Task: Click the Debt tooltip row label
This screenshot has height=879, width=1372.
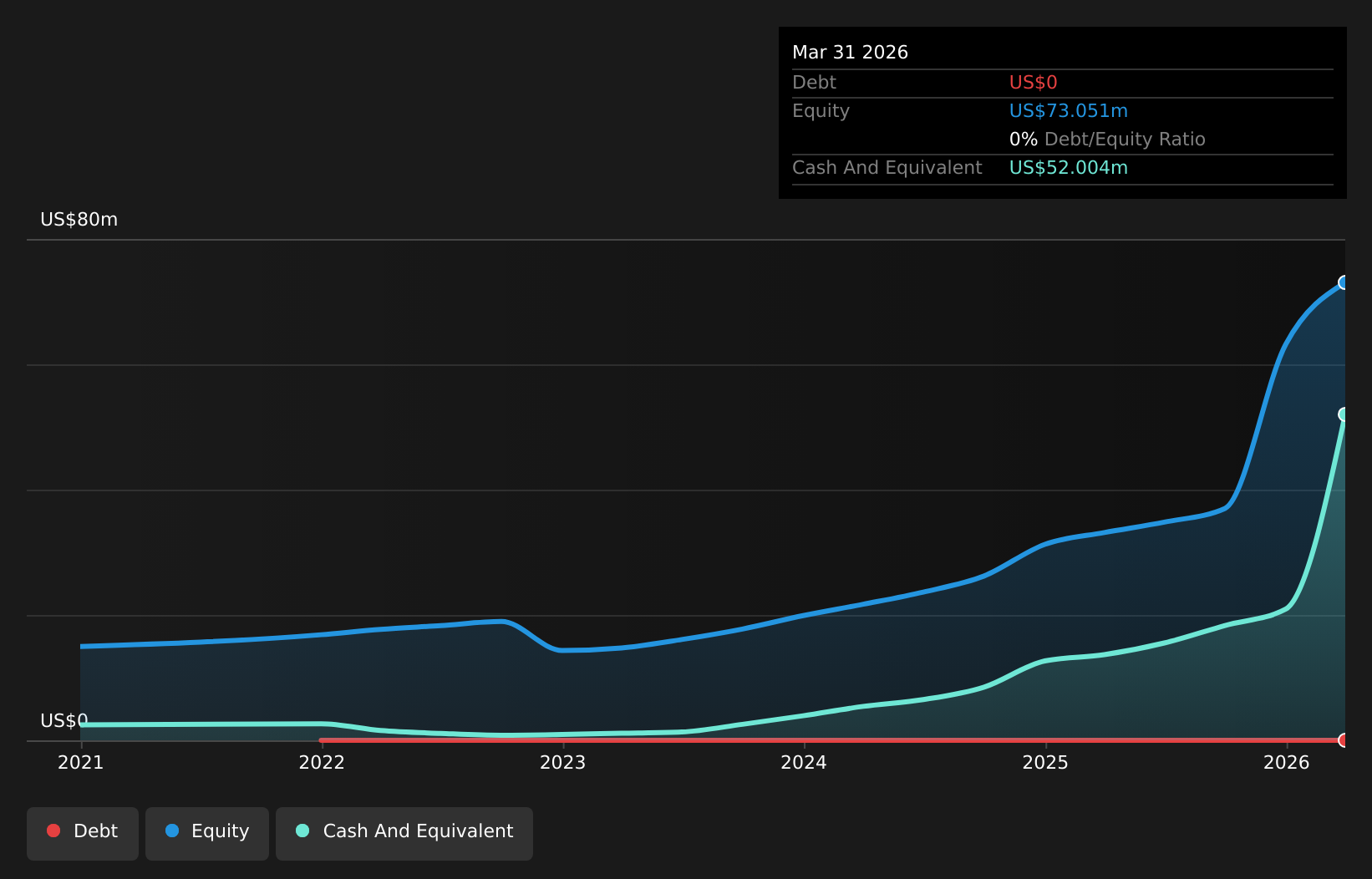Action: point(814,83)
